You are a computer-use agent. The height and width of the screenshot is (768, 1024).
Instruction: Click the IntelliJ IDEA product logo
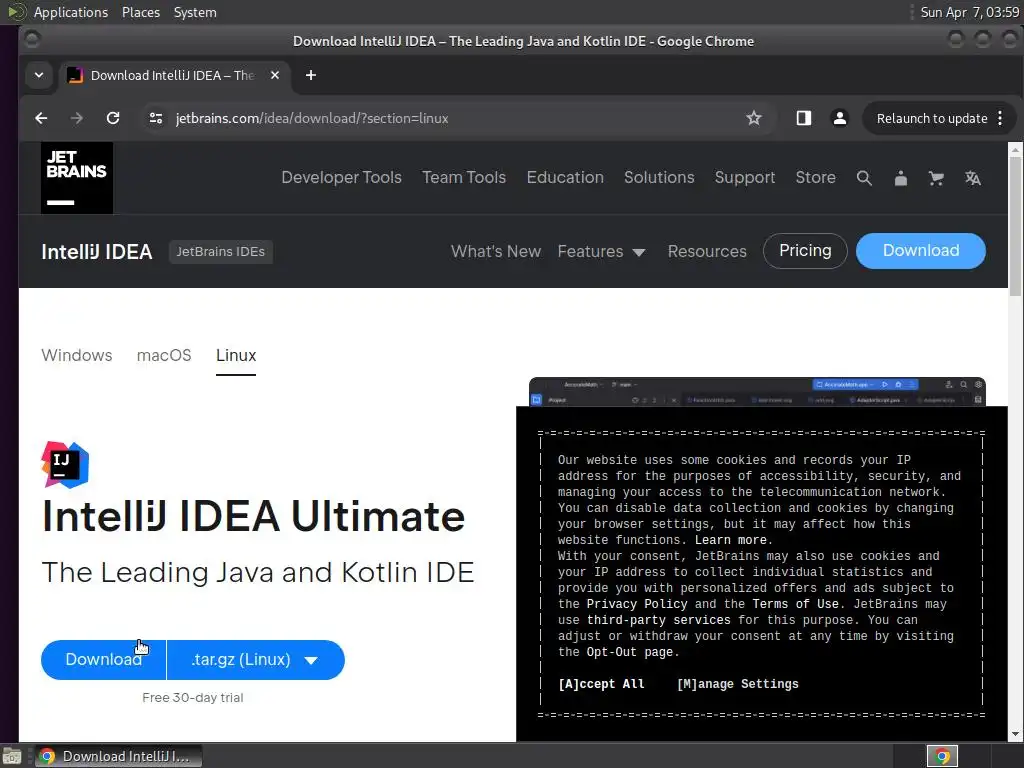click(x=65, y=464)
